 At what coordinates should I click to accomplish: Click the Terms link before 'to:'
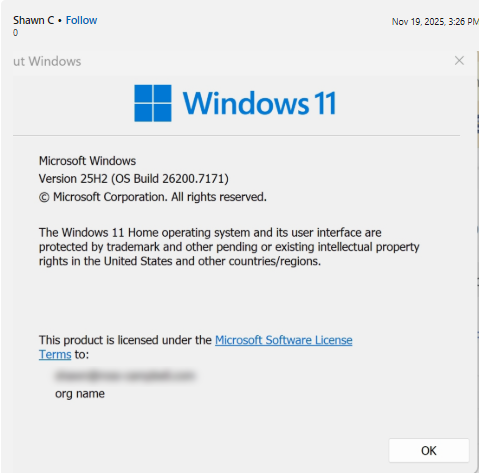[x=55, y=354]
